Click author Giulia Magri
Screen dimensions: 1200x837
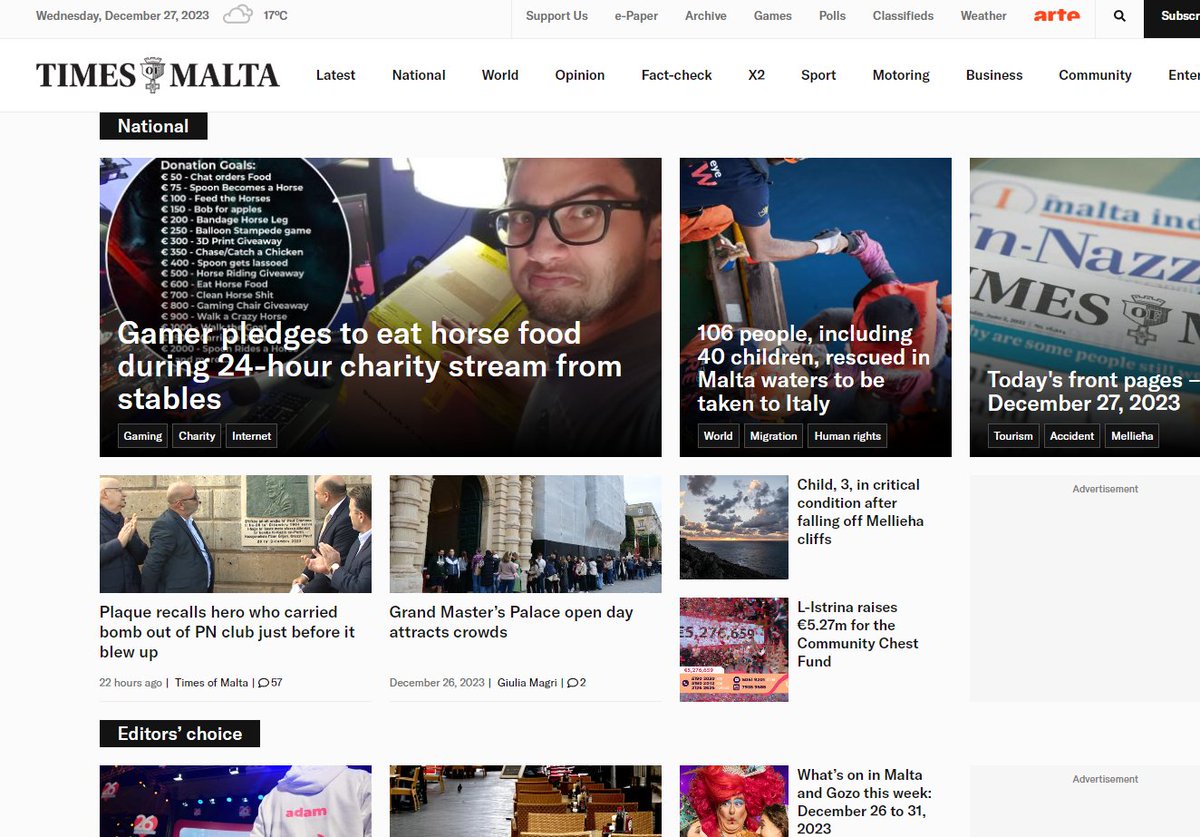(527, 683)
